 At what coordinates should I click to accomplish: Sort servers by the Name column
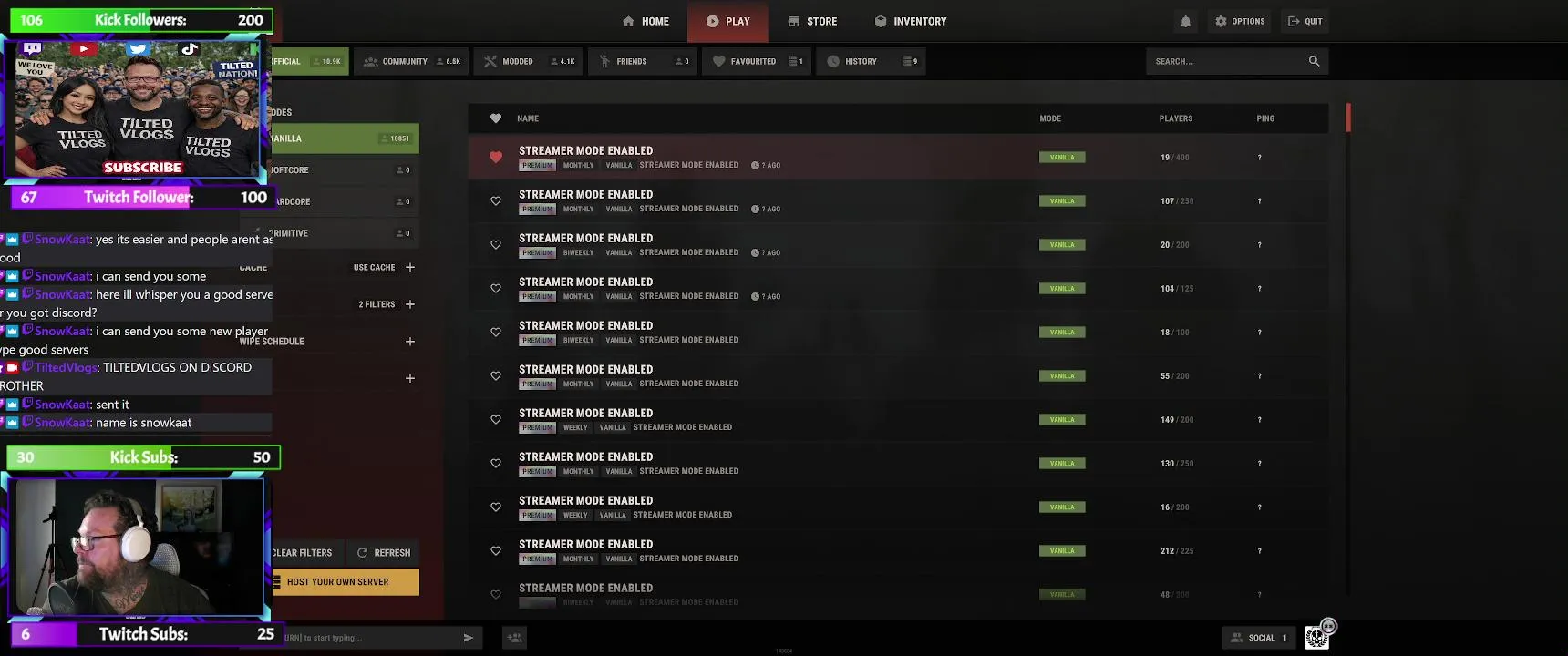click(x=528, y=118)
